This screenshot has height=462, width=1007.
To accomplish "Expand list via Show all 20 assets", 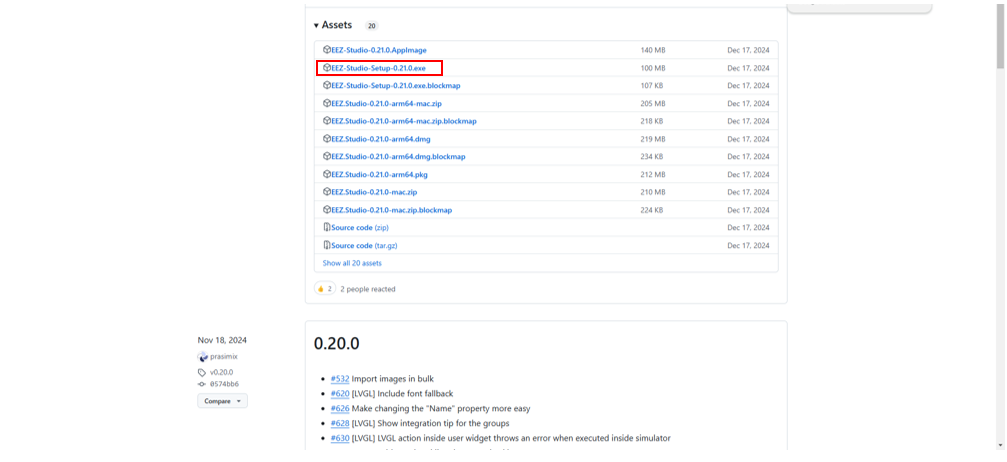I will 352,263.
